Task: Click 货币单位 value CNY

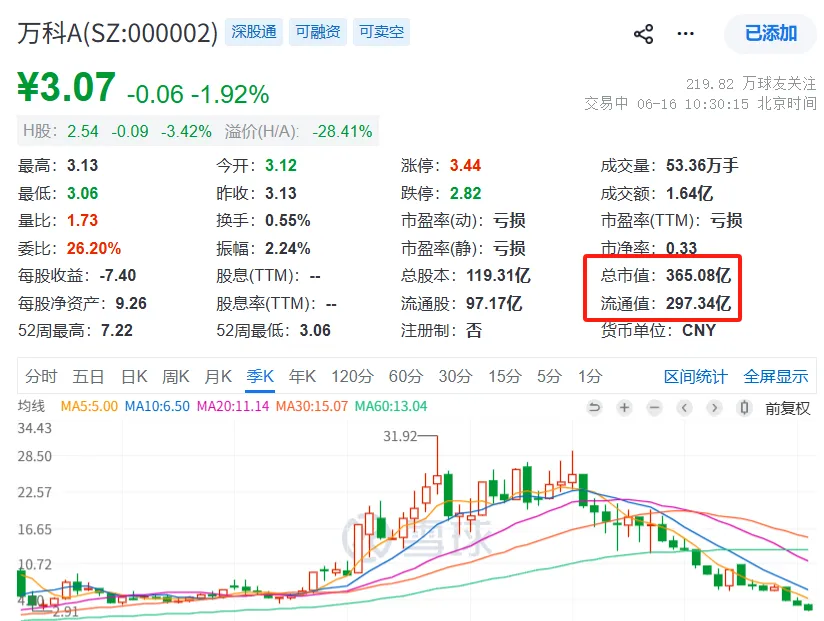Action: click(x=699, y=330)
